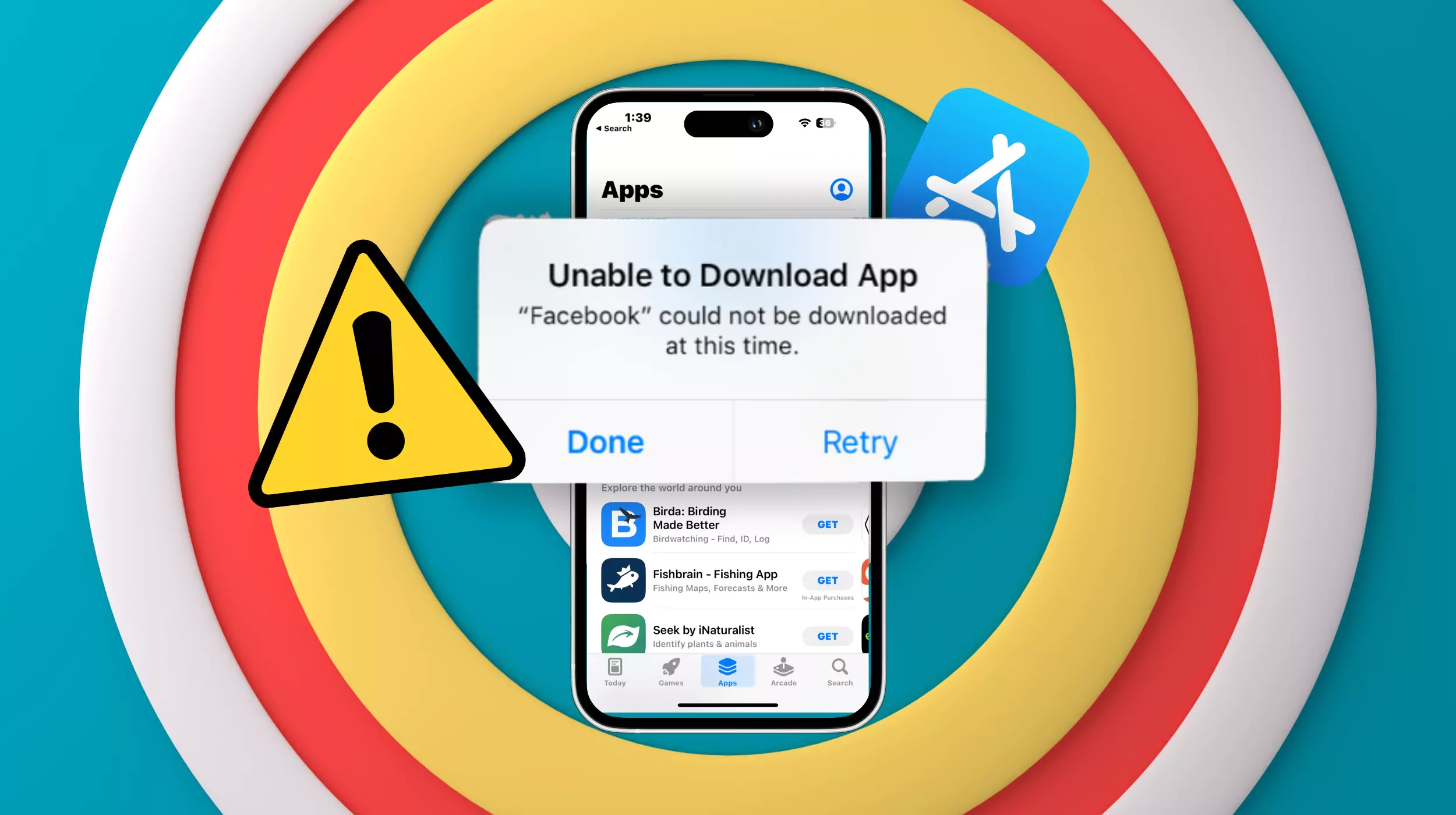Tap the Done button to dismiss dialog
Viewport: 1456px width, 815px height.
(605, 441)
